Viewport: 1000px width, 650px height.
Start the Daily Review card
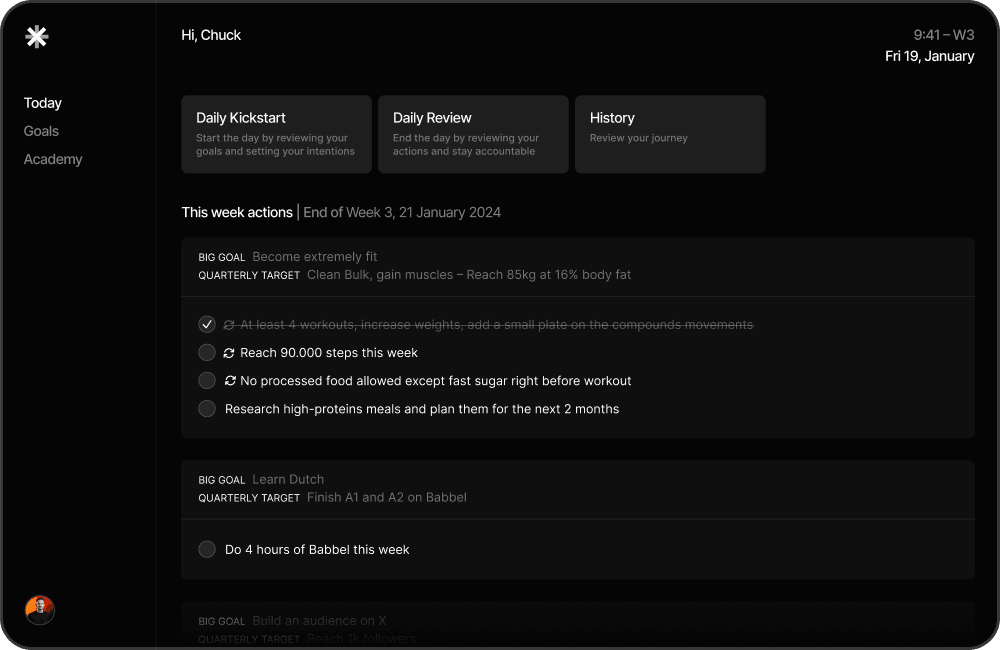(x=473, y=134)
